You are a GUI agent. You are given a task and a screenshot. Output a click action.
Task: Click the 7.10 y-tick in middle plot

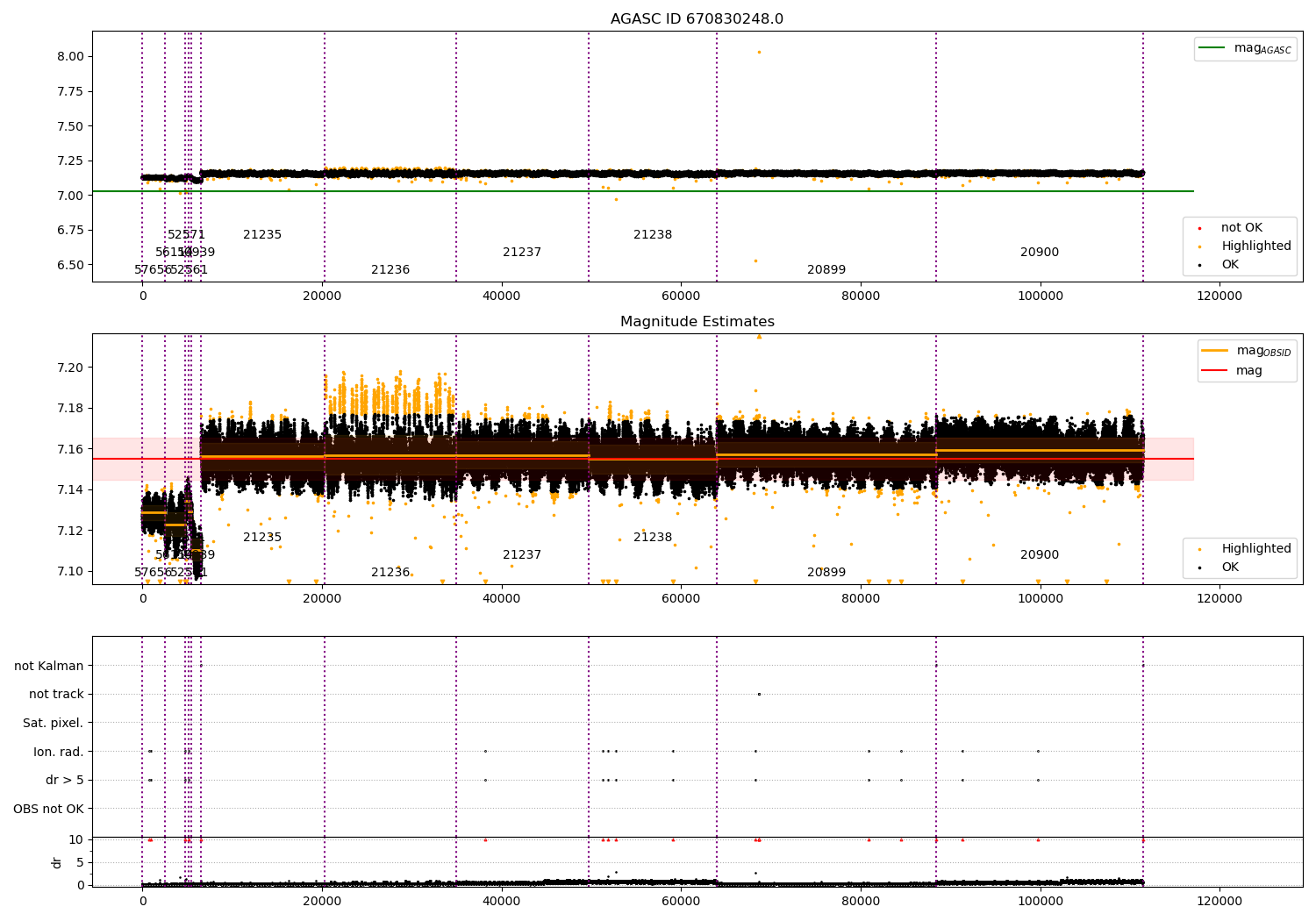click(70, 571)
